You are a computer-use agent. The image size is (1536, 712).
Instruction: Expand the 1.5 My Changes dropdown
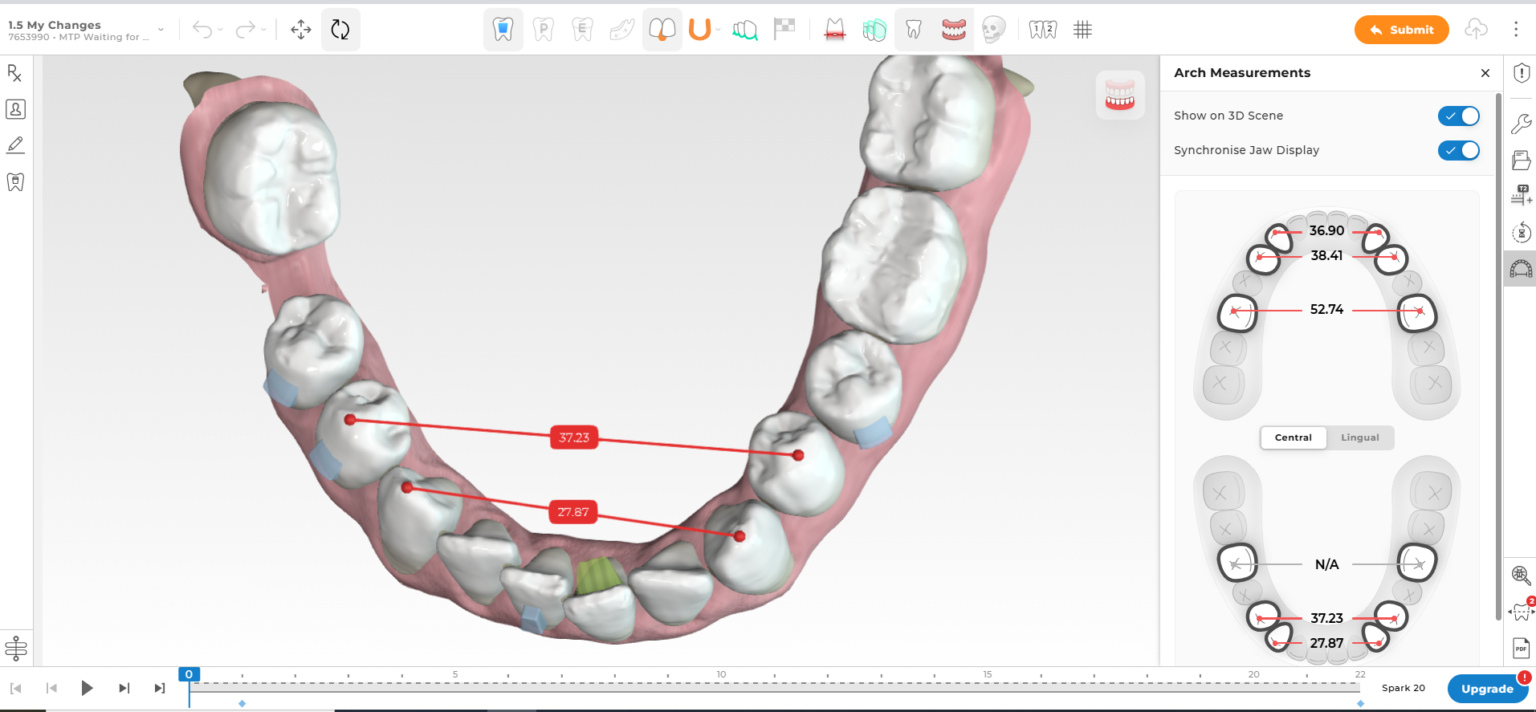pos(161,30)
